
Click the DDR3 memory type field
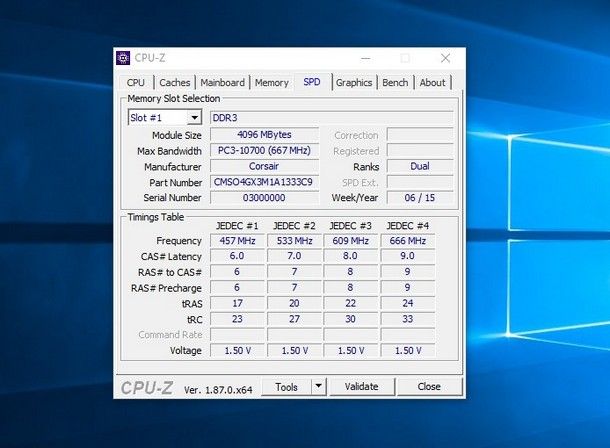pyautogui.click(x=332, y=118)
